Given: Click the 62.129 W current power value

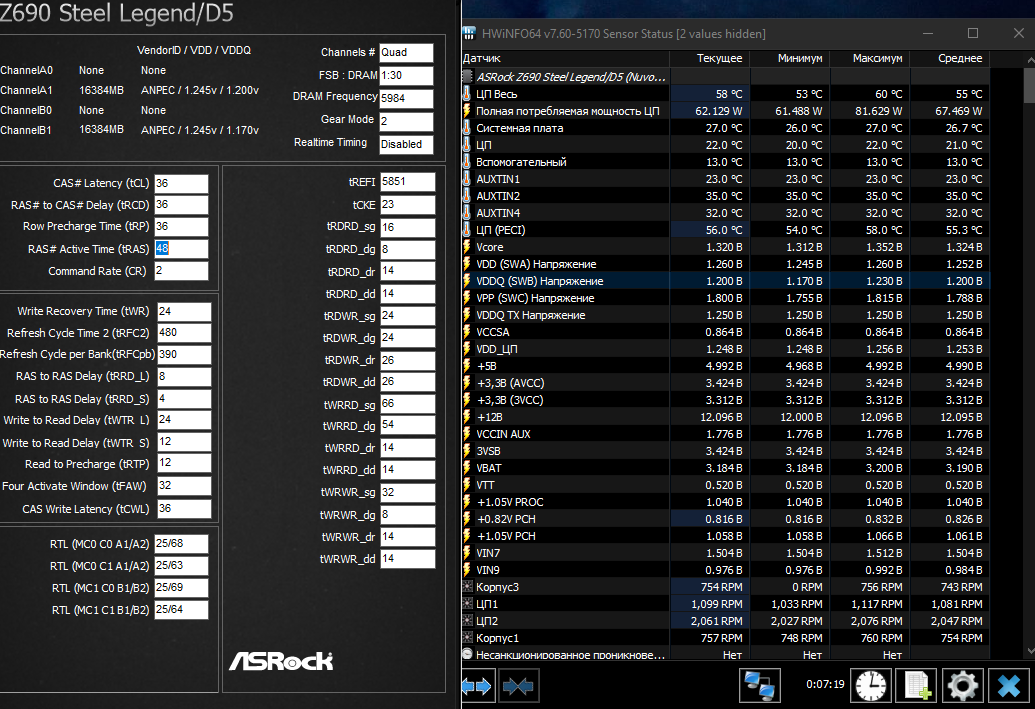Looking at the screenshot, I should coord(718,111).
